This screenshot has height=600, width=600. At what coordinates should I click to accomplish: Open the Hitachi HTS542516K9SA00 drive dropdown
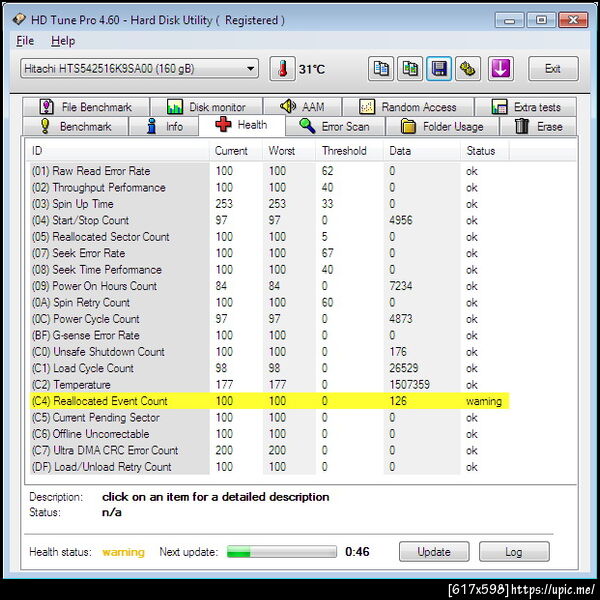click(139, 69)
